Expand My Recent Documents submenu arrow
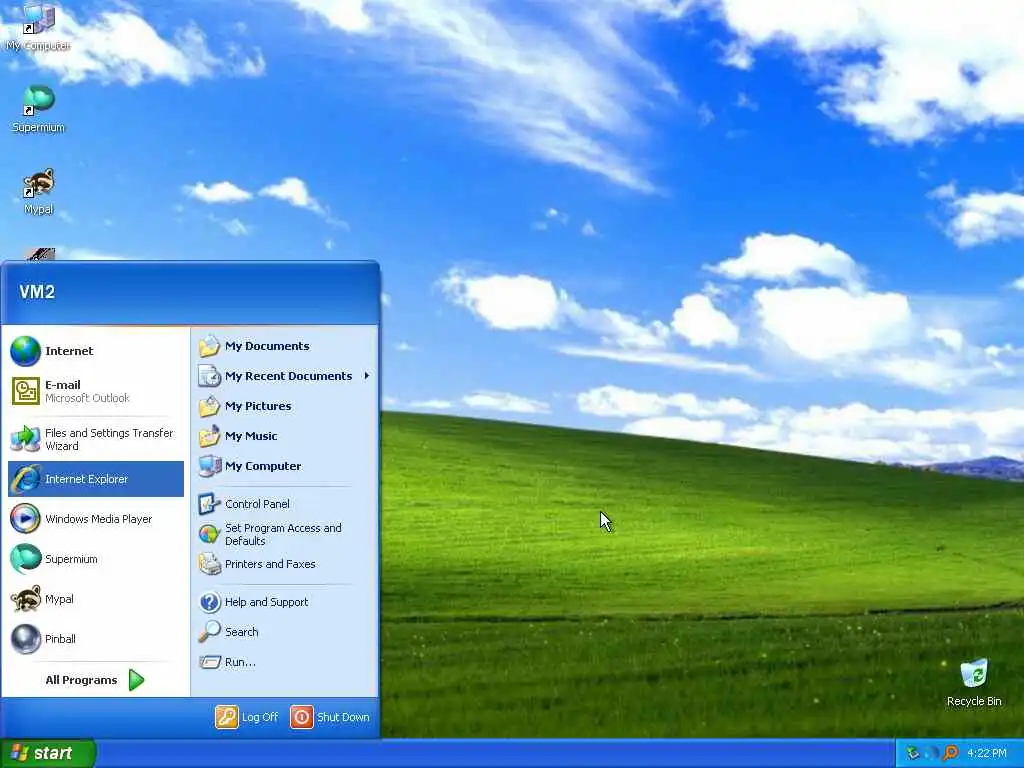 click(x=366, y=376)
